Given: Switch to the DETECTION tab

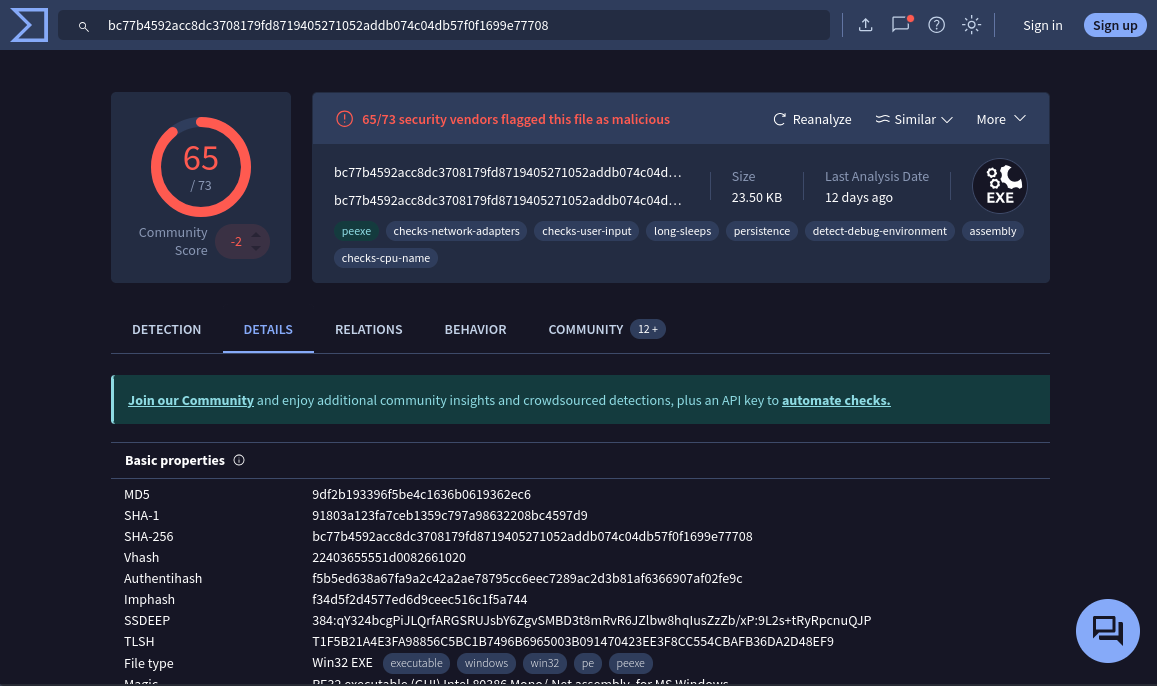Looking at the screenshot, I should pos(166,329).
